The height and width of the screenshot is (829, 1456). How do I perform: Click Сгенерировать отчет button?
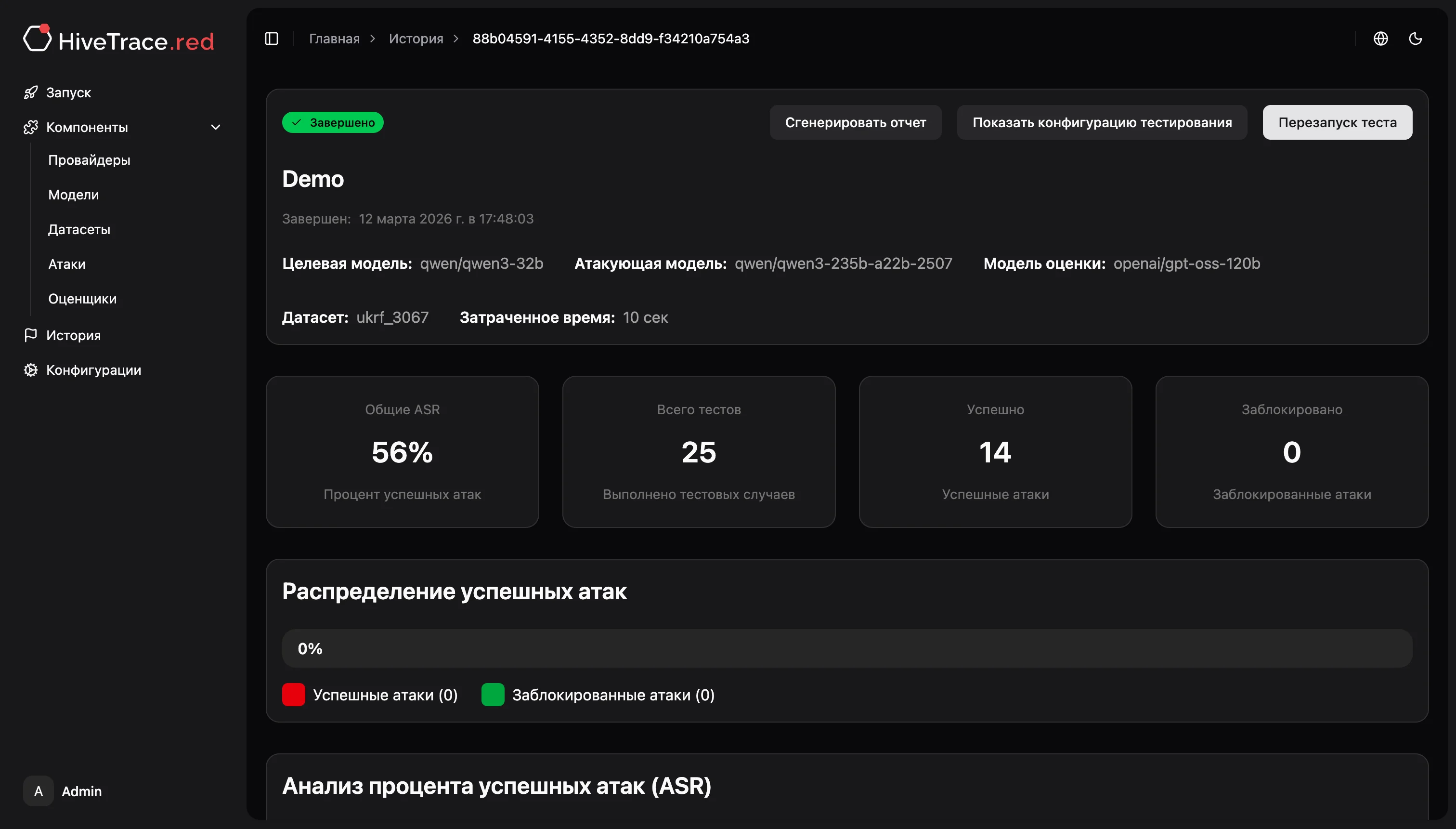pos(855,122)
